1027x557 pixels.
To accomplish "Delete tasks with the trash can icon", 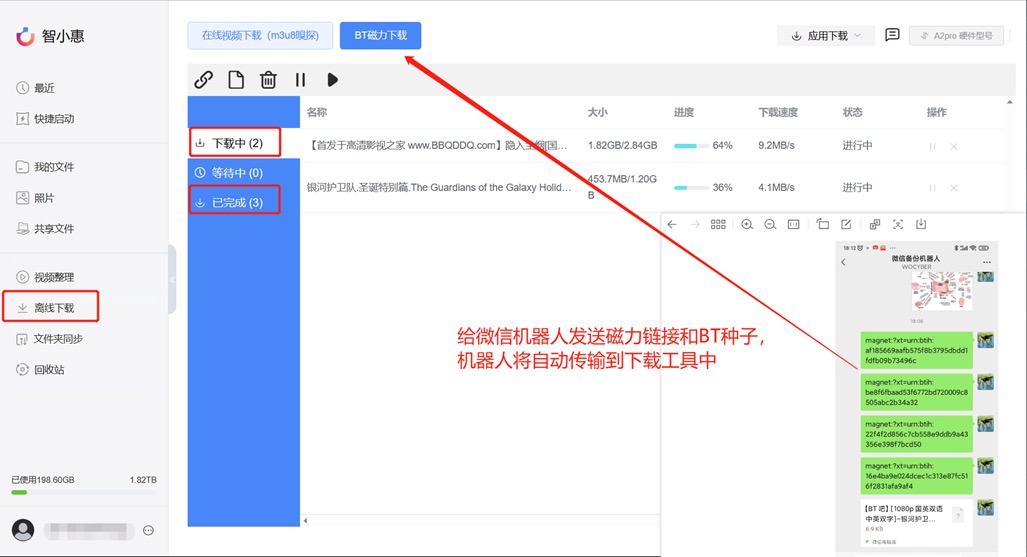I will [x=268, y=80].
